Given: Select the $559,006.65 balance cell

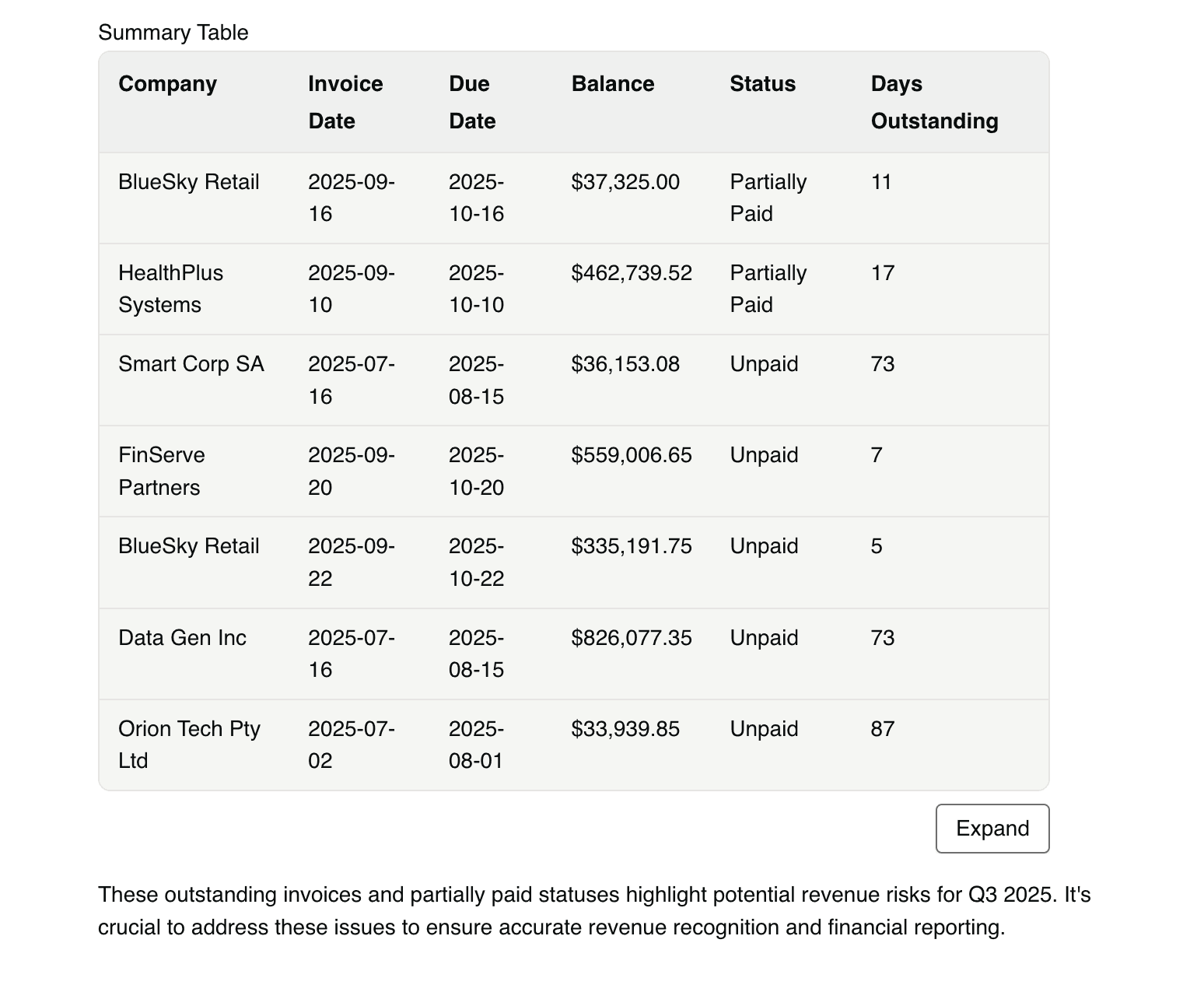Looking at the screenshot, I should pos(632,455).
